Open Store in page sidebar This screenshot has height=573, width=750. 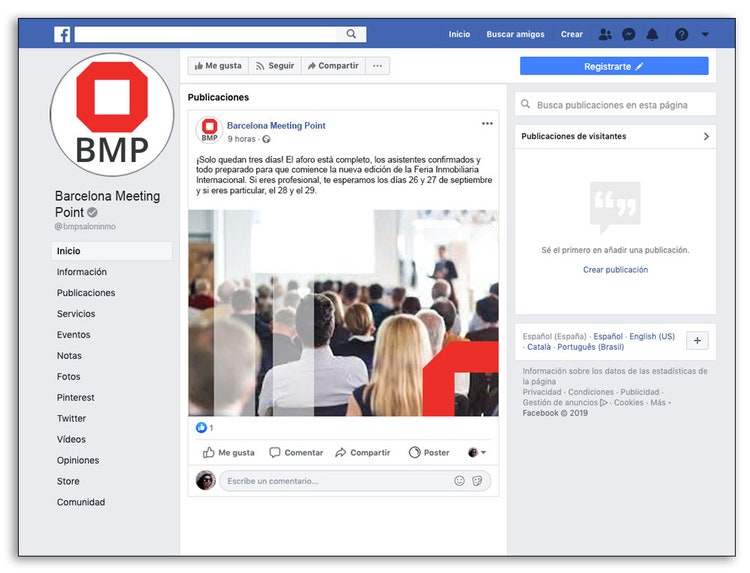(68, 481)
